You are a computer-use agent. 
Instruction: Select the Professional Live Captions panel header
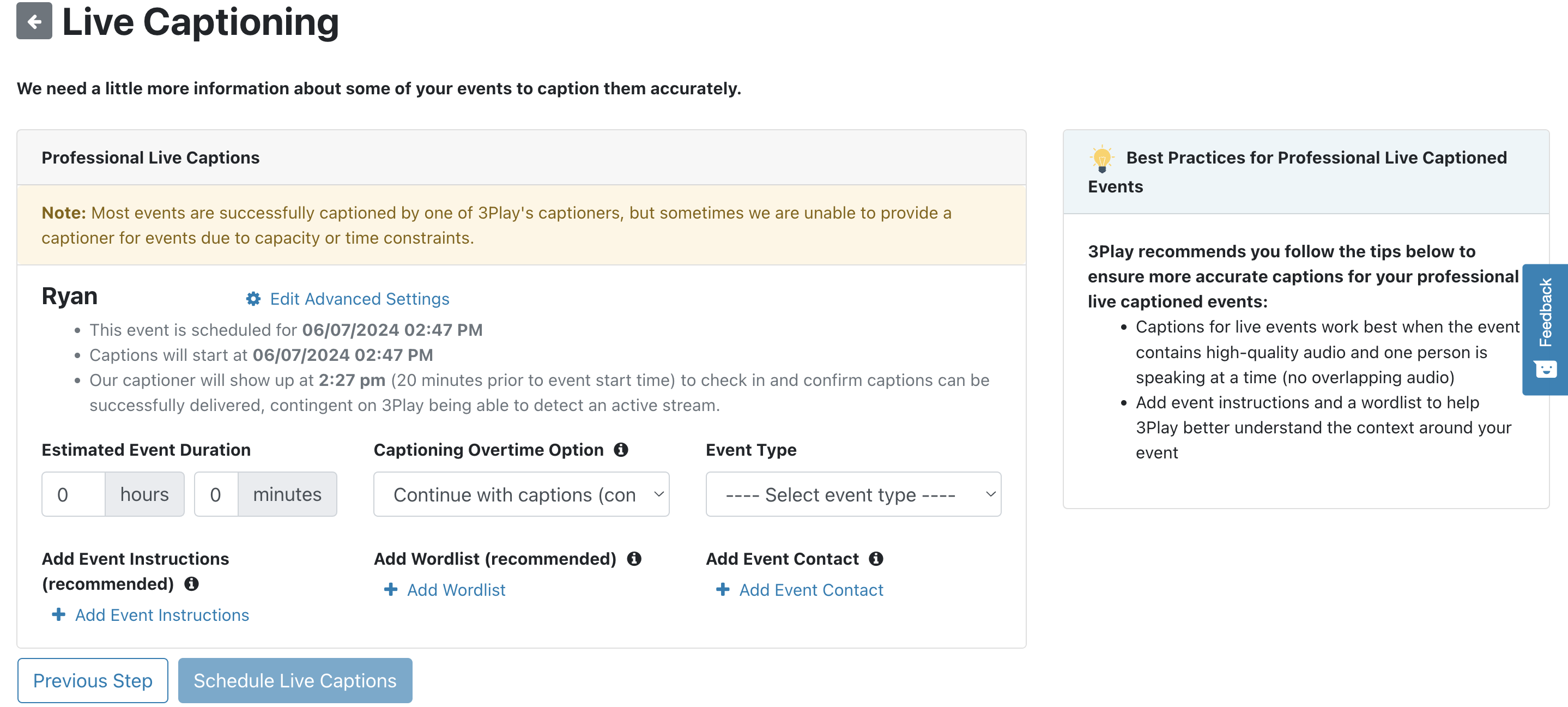tap(150, 157)
